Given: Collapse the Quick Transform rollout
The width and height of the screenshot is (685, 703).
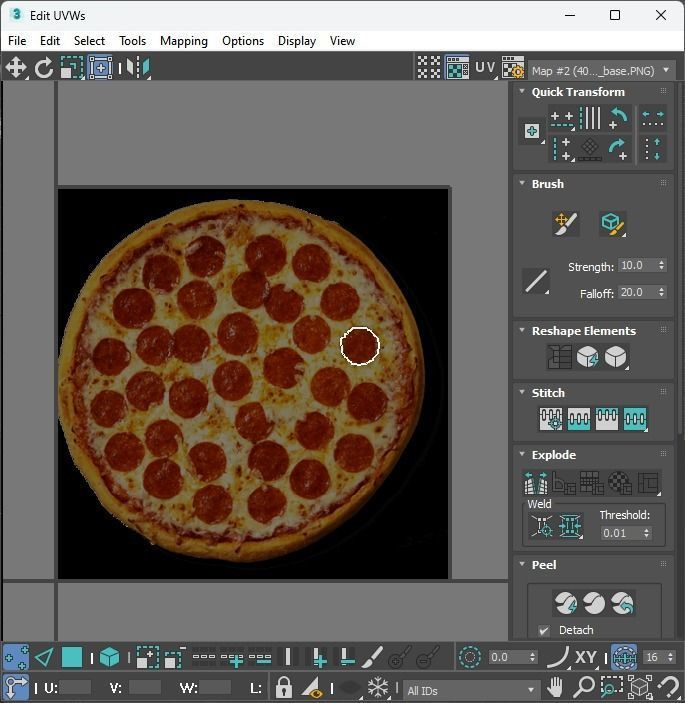Looking at the screenshot, I should 522,91.
